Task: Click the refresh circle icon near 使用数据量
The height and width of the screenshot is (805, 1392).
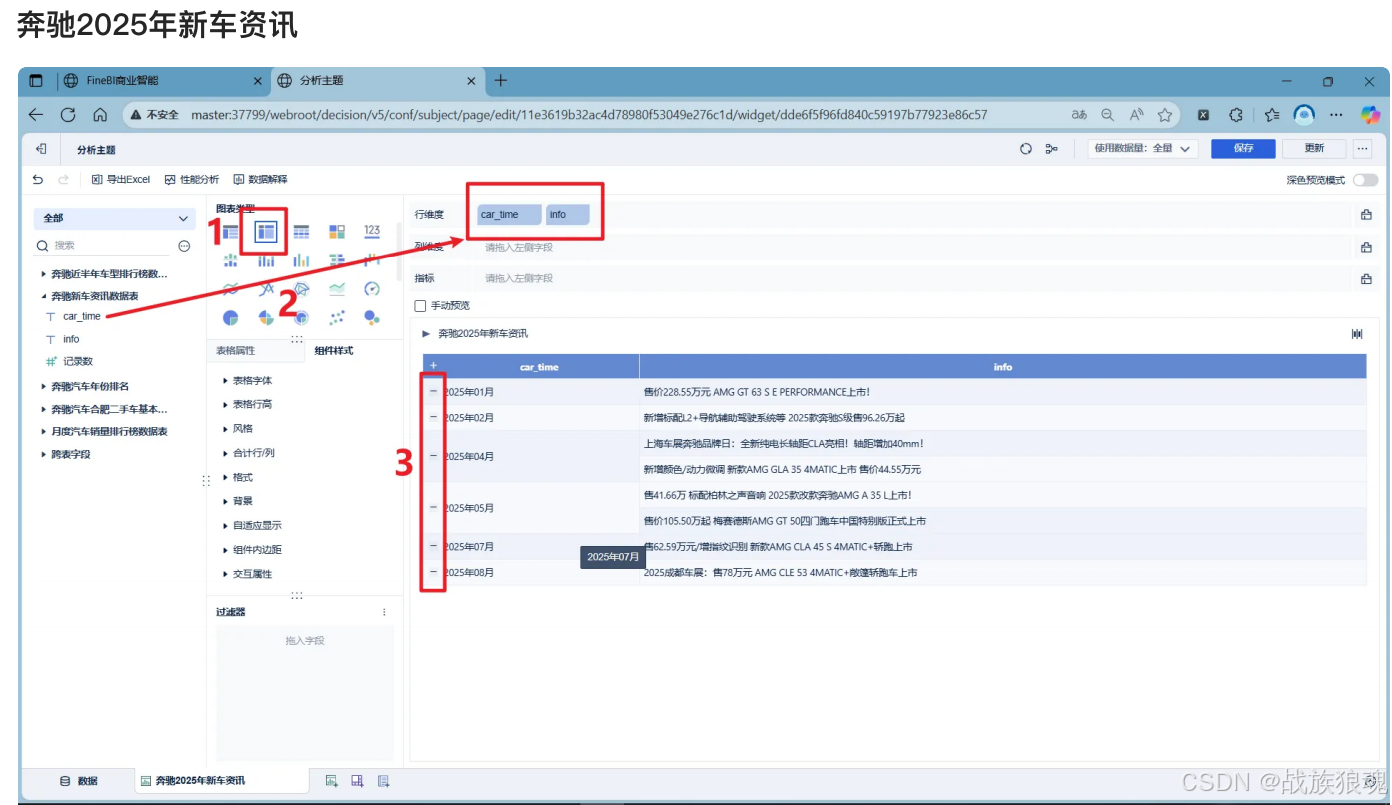Action: 1025,149
